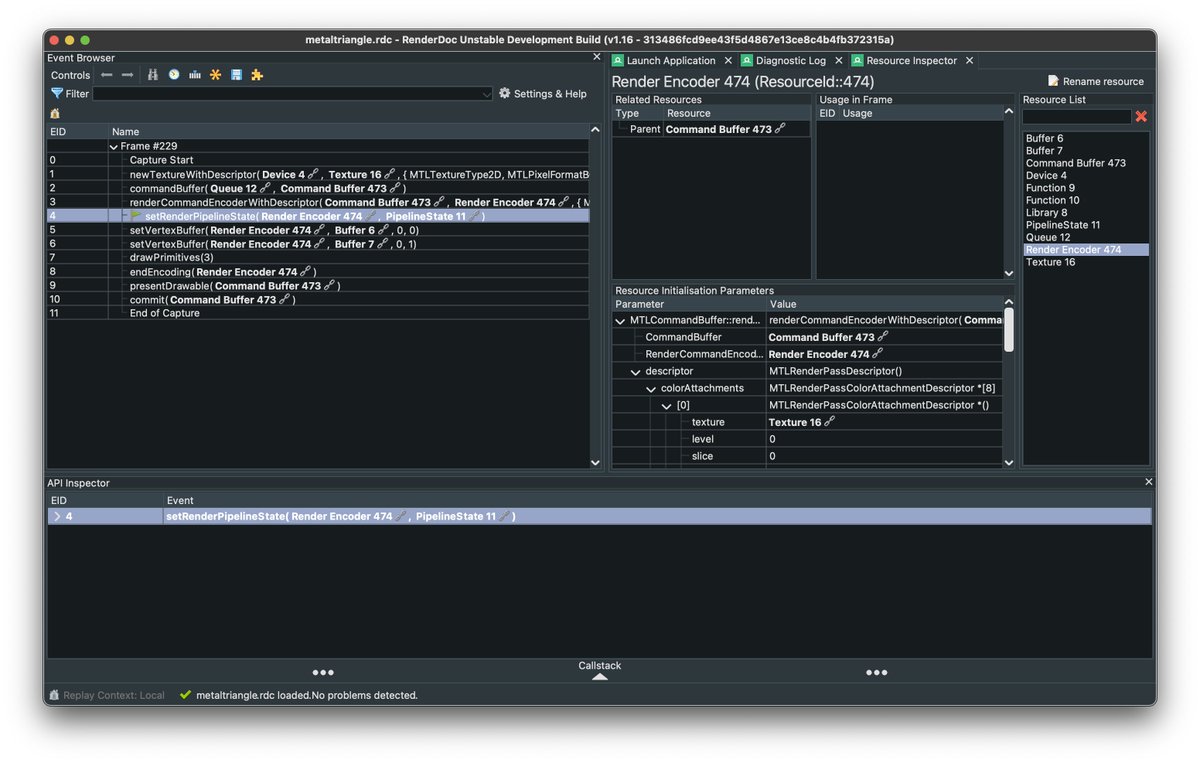Click link icon beside Parent Command Buffer 473
The height and width of the screenshot is (763, 1200).
pyautogui.click(x=780, y=129)
